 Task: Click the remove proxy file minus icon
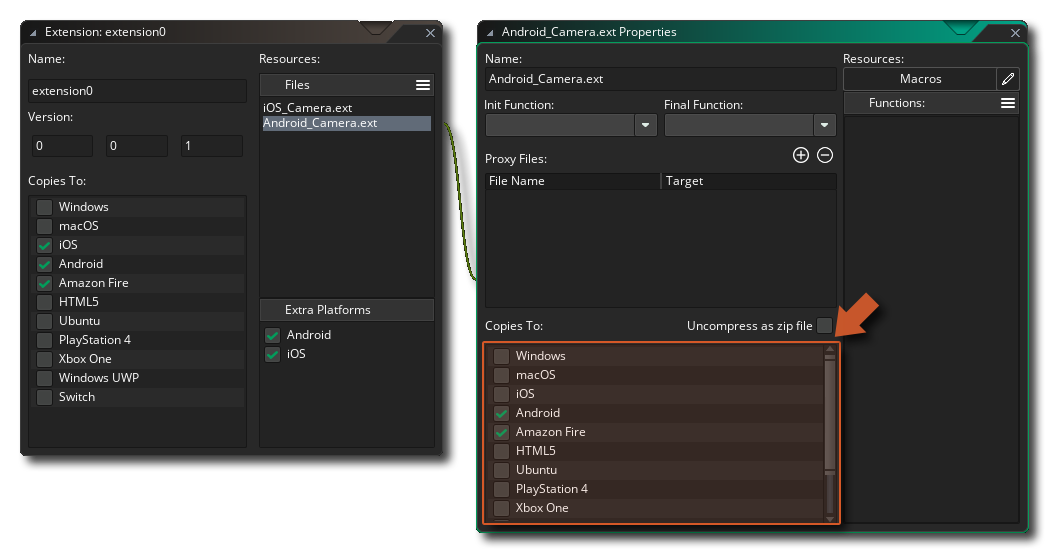(x=825, y=155)
